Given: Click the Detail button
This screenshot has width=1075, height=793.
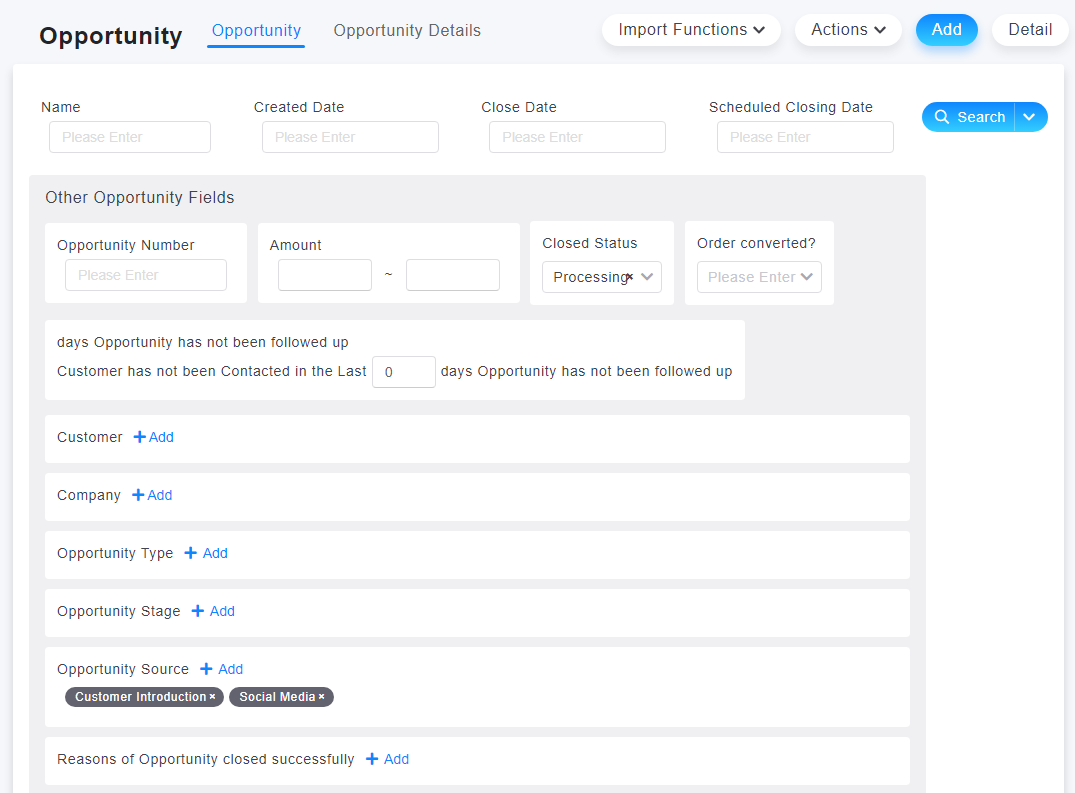Looking at the screenshot, I should click(x=1029, y=30).
